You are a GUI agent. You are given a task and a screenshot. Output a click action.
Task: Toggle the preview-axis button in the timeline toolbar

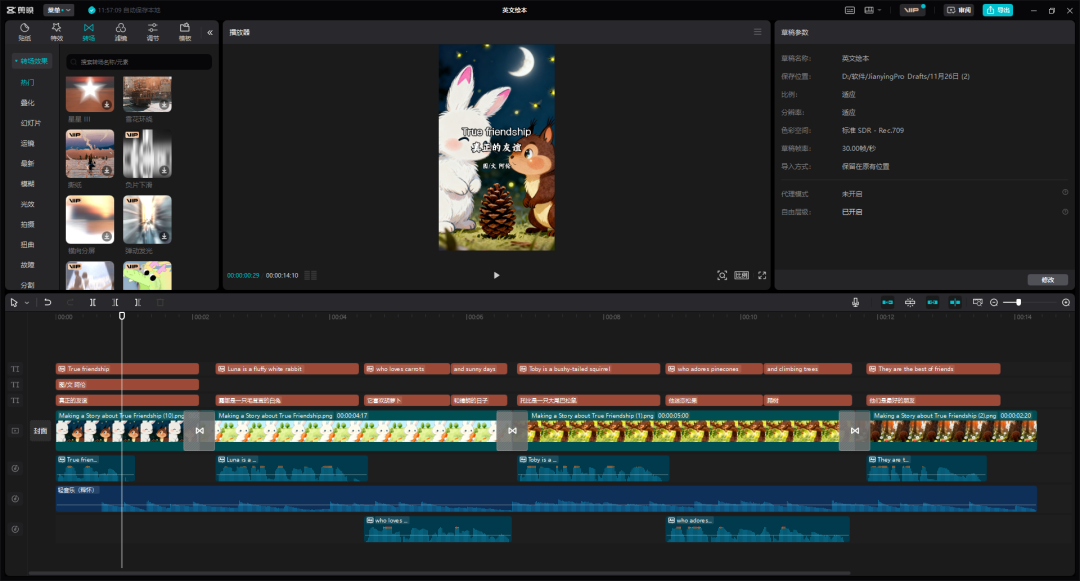[955, 302]
